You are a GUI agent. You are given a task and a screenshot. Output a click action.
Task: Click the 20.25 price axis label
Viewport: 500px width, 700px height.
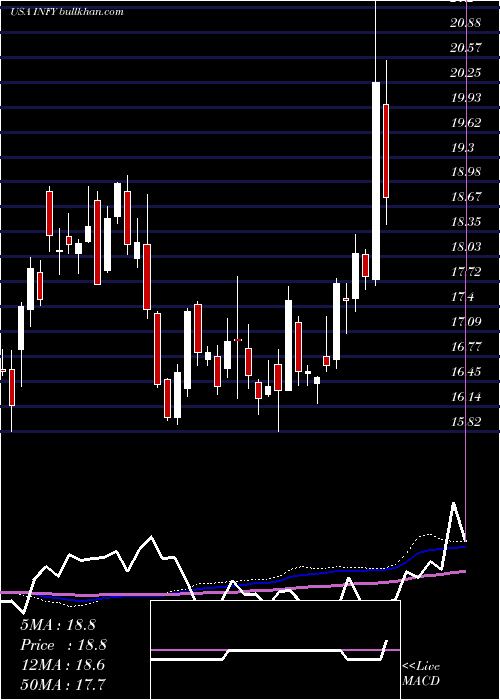[466, 72]
